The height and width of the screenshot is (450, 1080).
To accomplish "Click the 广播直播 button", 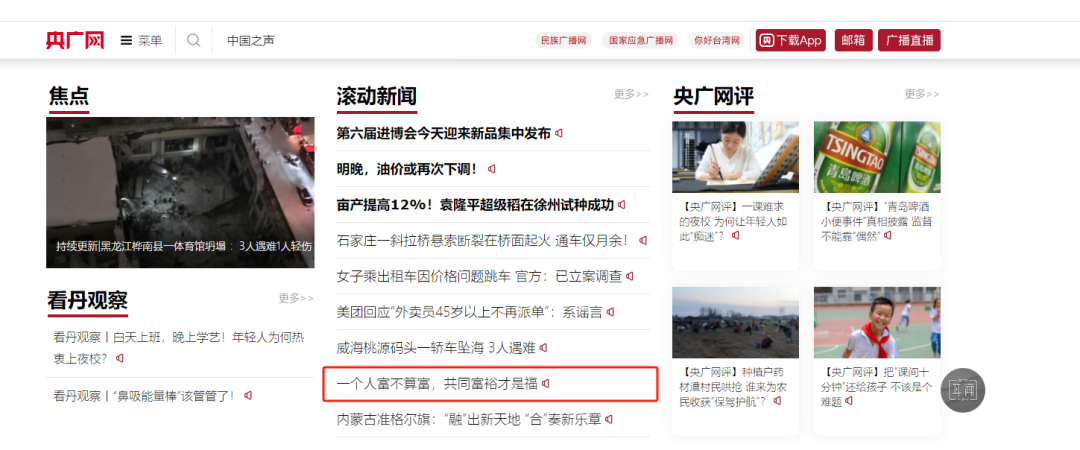I will [x=909, y=41].
